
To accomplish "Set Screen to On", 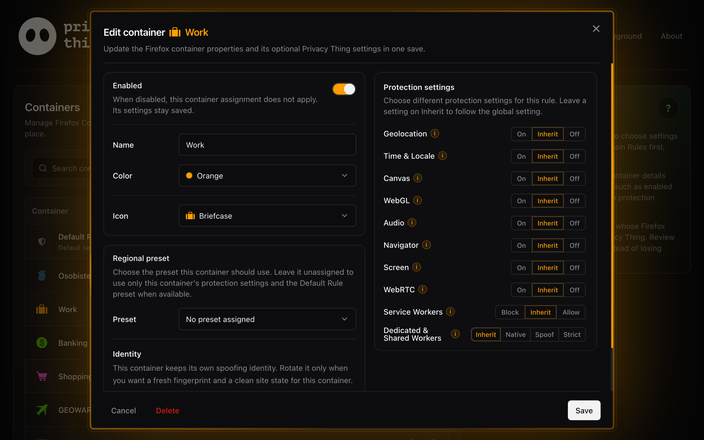I will tap(521, 268).
